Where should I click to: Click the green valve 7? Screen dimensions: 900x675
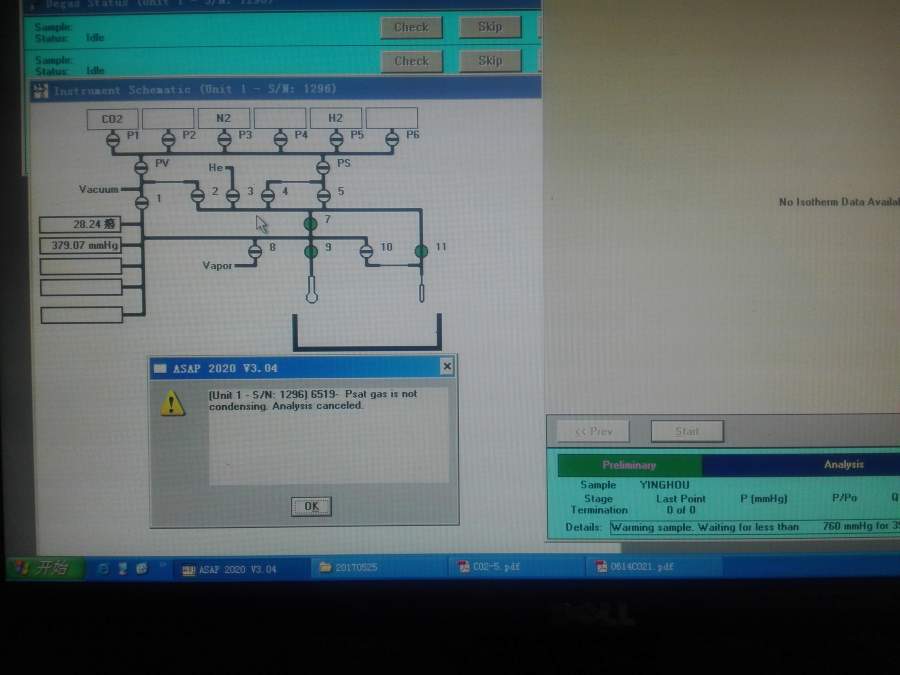tap(311, 223)
